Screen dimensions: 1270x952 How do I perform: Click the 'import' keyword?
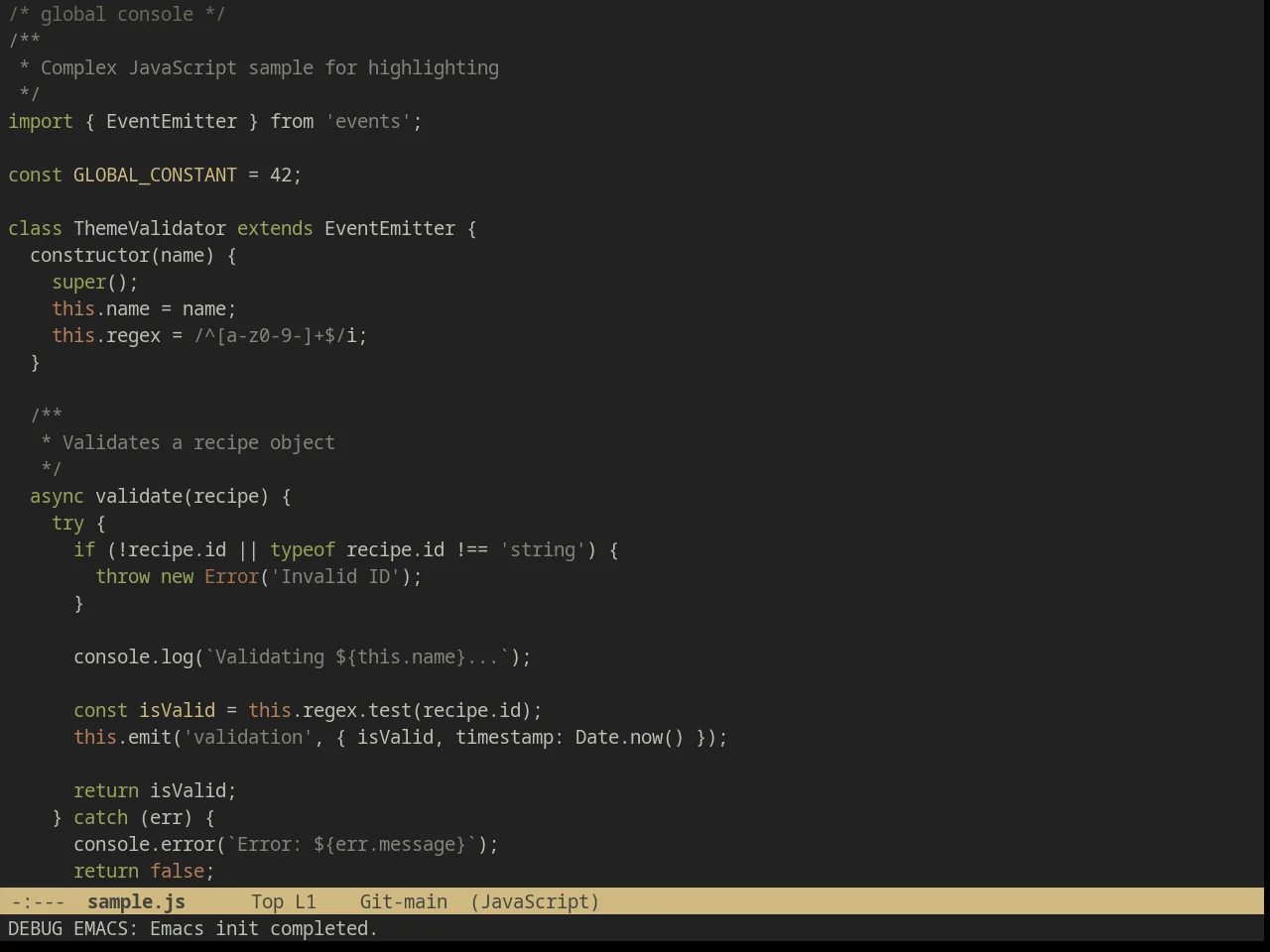coord(41,122)
